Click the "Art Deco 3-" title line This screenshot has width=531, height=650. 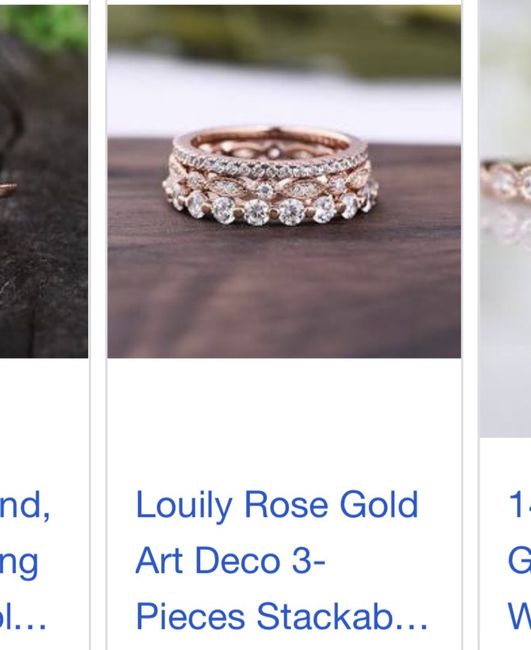[x=230, y=560]
